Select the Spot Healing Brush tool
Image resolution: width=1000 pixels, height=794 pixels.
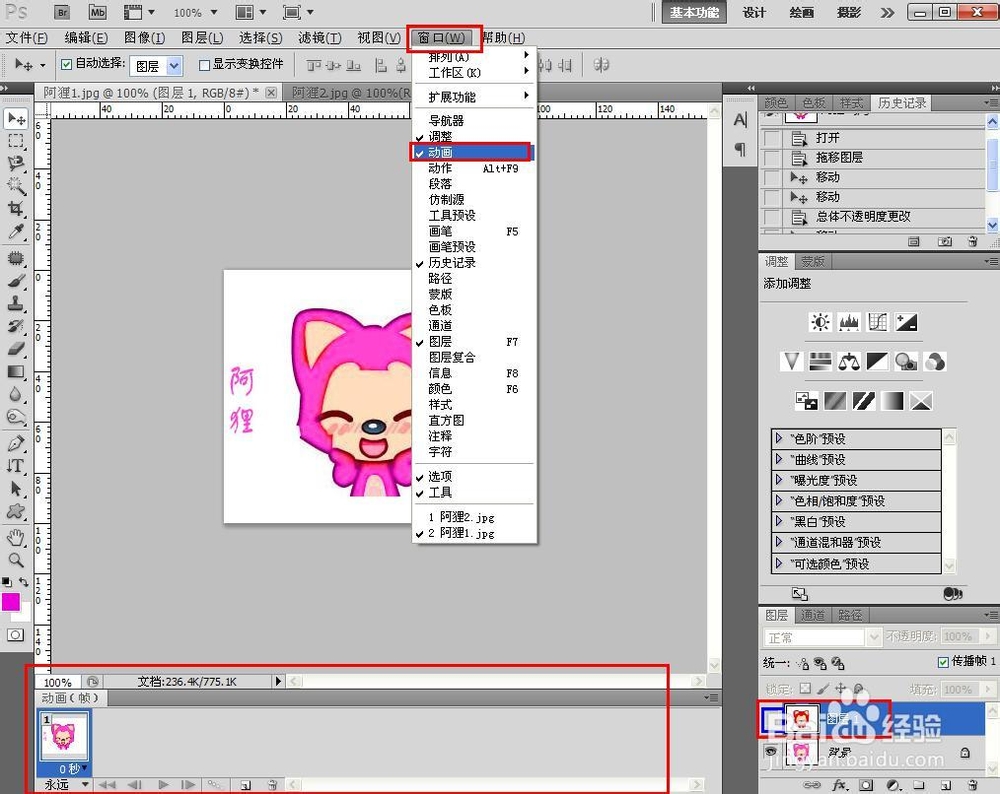click(x=15, y=258)
